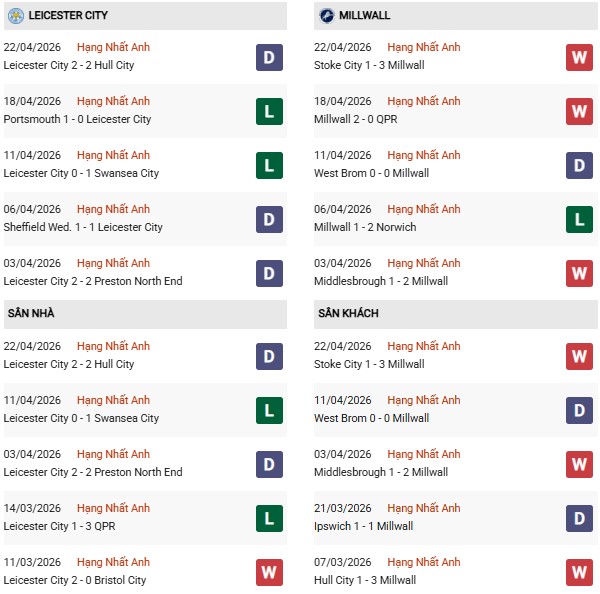Open the LEICESTER CITY team header

click(68, 16)
